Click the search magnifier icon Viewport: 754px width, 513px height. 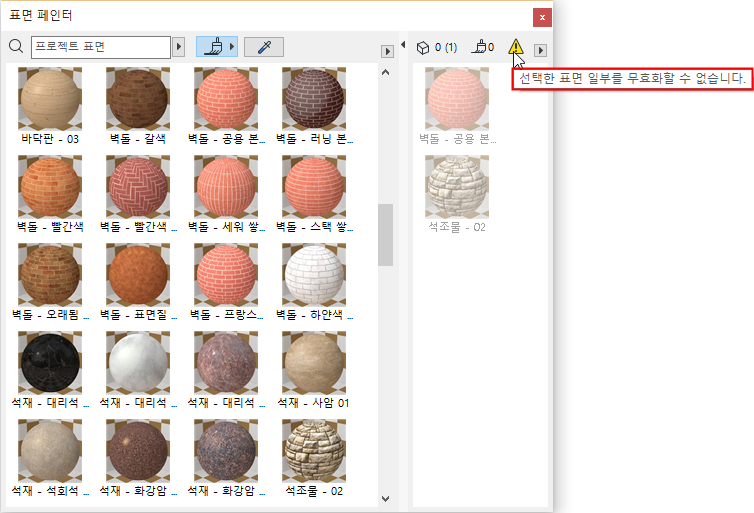(x=16, y=46)
